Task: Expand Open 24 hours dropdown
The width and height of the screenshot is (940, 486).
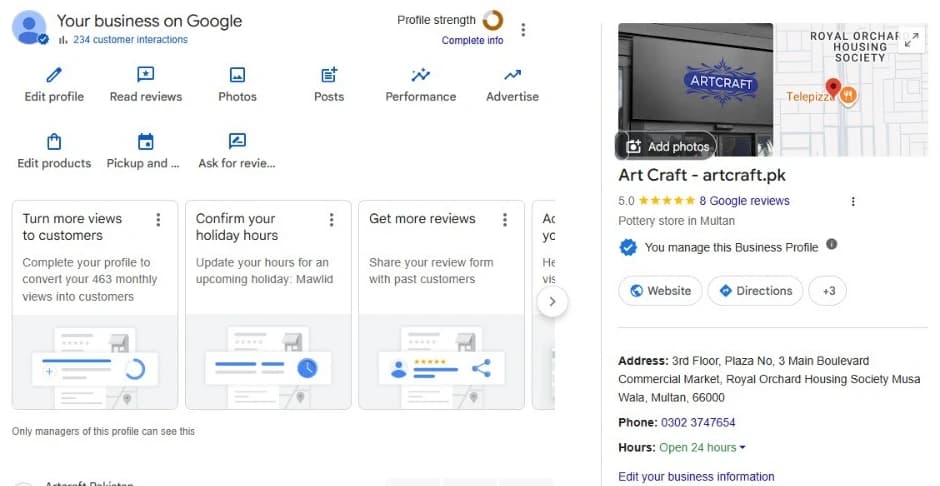Action: pyautogui.click(x=703, y=448)
